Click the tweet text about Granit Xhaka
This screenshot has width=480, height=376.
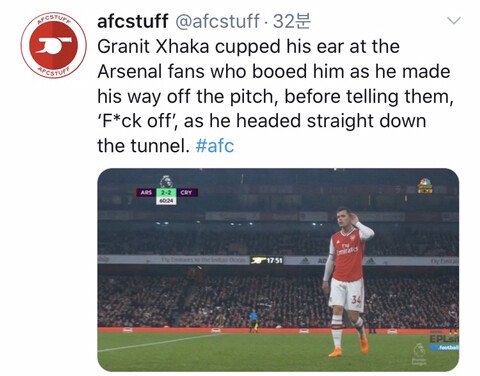tap(275, 96)
